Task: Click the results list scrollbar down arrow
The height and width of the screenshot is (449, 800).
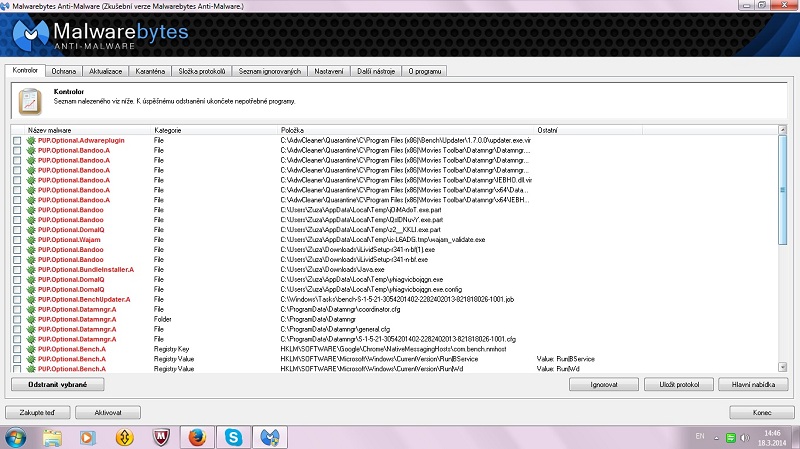Action: pos(783,369)
